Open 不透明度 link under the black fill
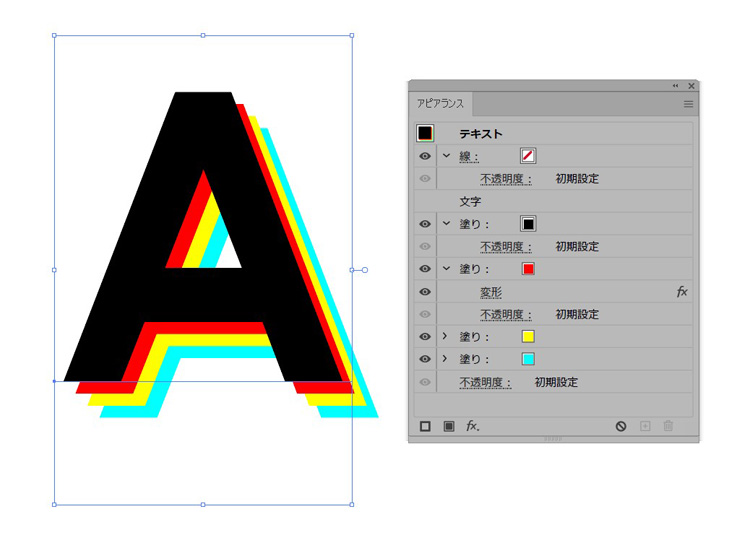Screen dimensions: 750x535 (x=506, y=247)
